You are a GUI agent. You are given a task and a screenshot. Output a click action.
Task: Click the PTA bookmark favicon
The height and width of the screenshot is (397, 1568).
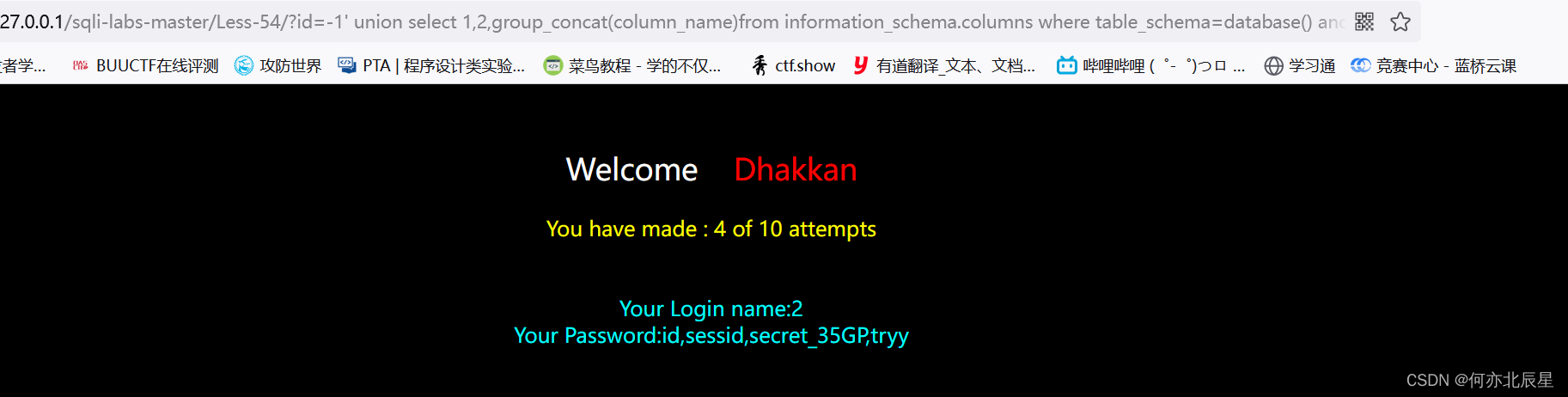click(347, 65)
